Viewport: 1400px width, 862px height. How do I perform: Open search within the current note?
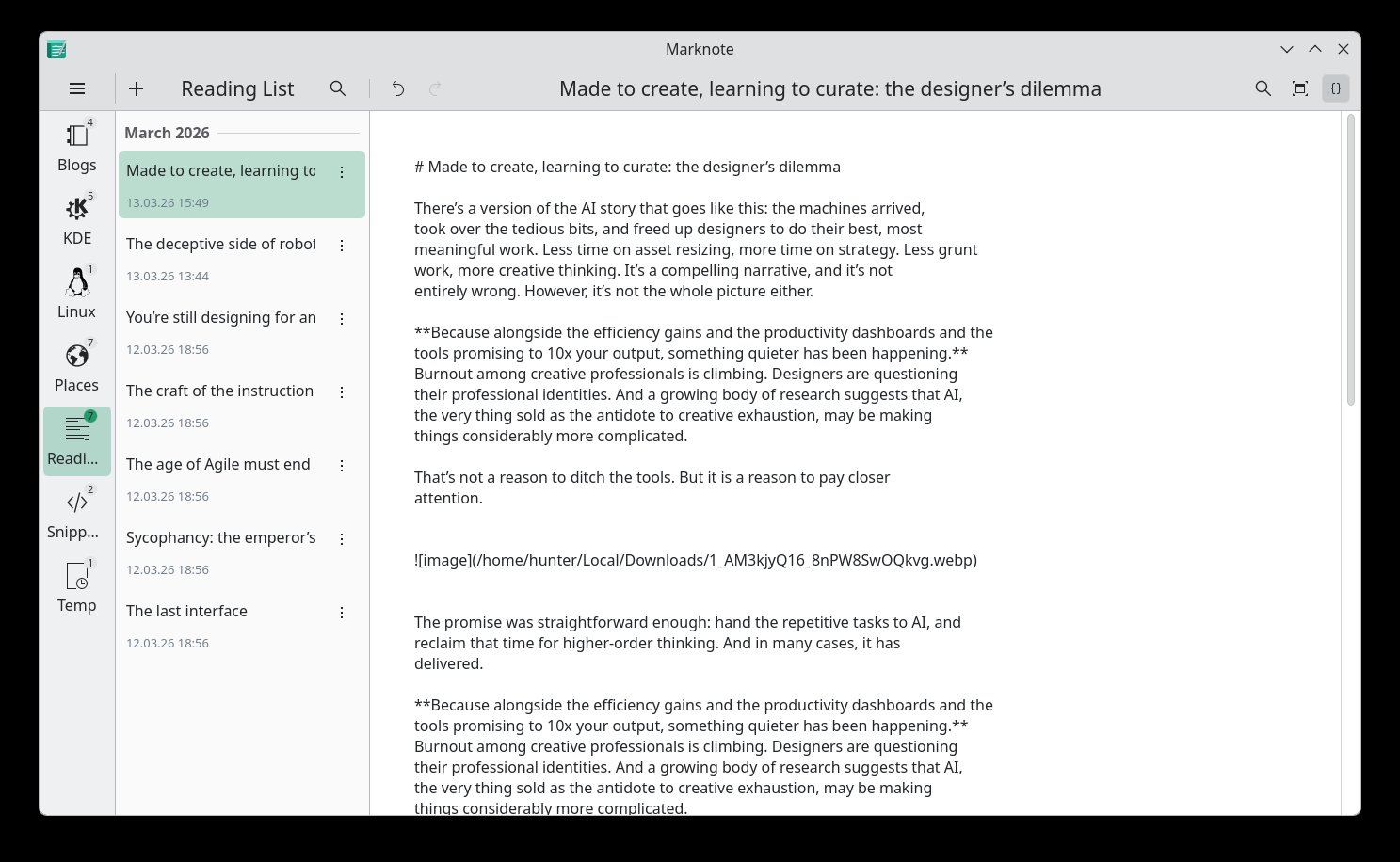click(1263, 88)
